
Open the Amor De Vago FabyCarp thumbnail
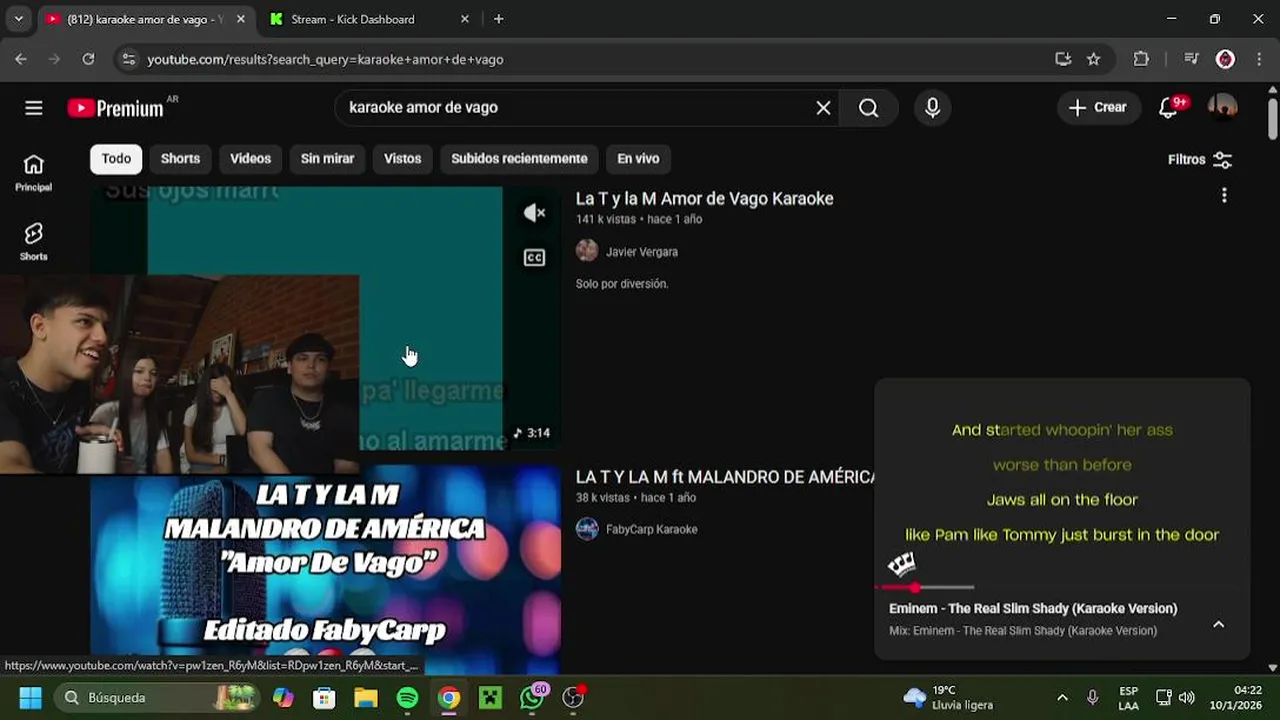[x=325, y=570]
